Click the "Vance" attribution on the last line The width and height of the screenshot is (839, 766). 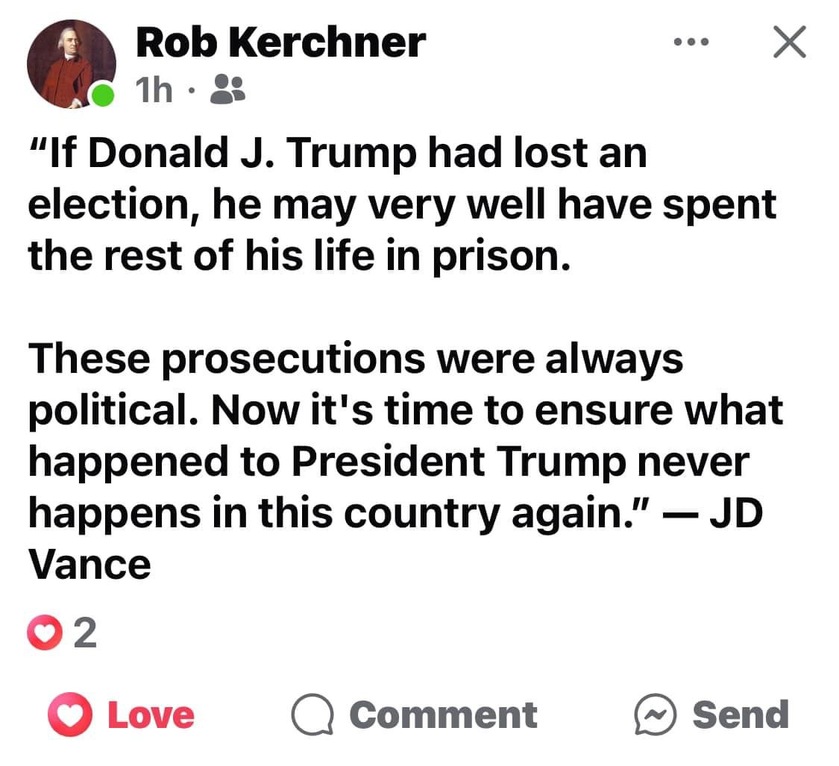coord(89,564)
